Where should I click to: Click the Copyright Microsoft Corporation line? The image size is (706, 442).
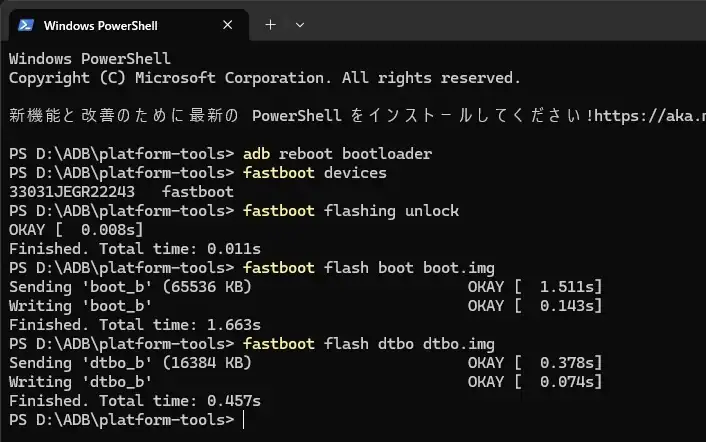tap(265, 77)
